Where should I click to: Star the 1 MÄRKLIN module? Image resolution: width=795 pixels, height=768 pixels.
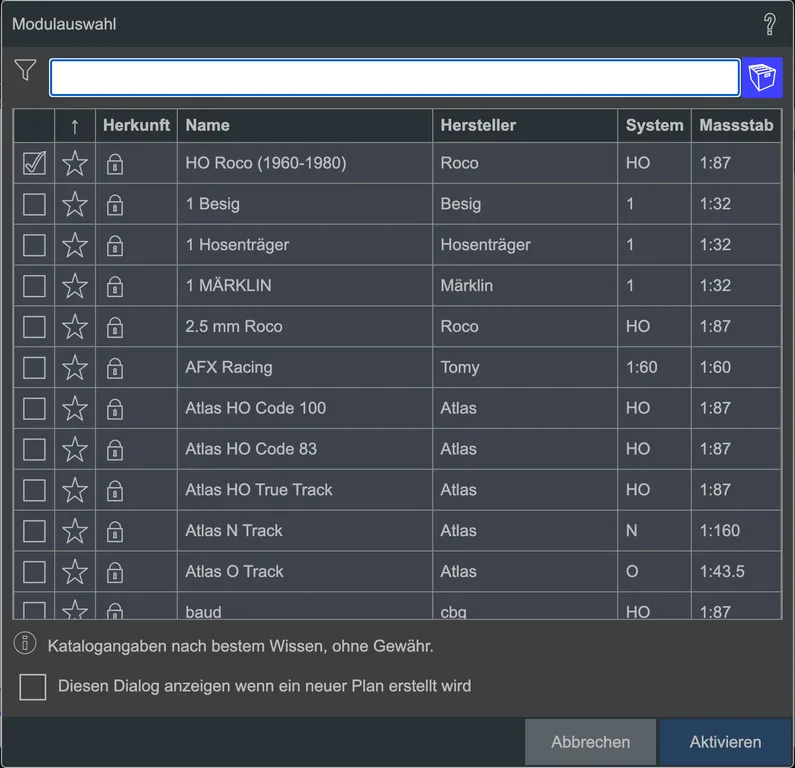coord(75,286)
